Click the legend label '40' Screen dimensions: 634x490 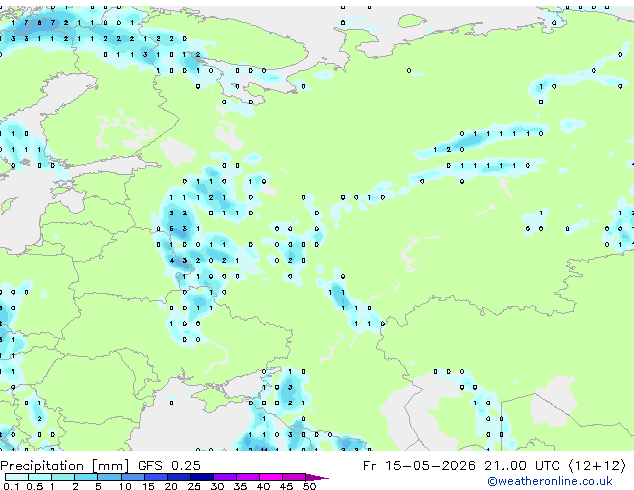pos(264,486)
